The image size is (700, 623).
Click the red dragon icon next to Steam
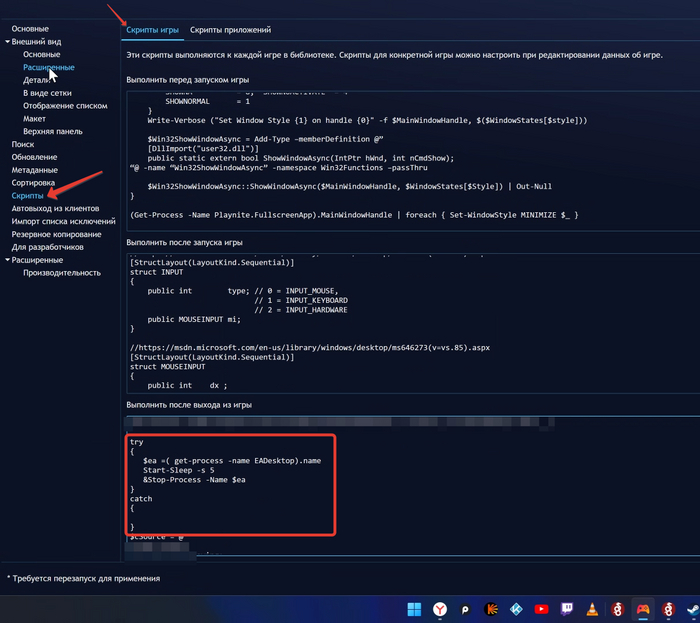click(x=668, y=609)
